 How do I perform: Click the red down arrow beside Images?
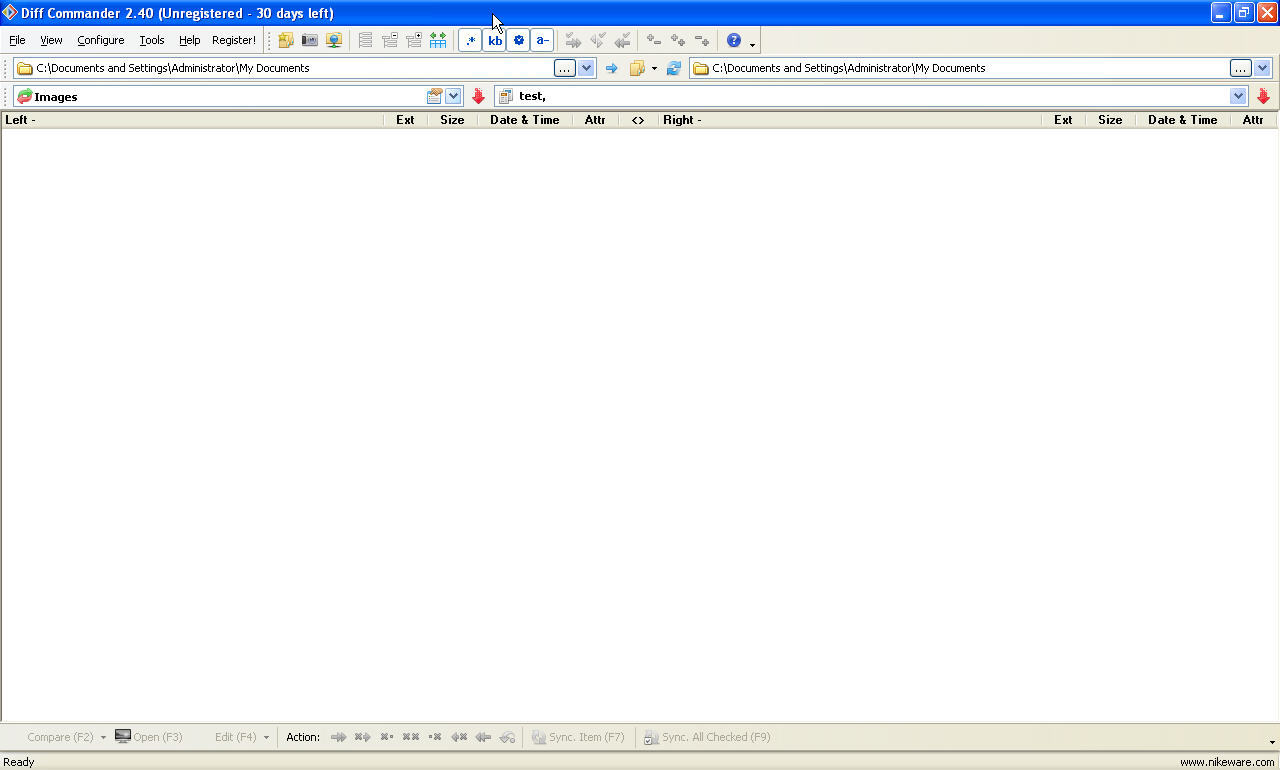[478, 96]
